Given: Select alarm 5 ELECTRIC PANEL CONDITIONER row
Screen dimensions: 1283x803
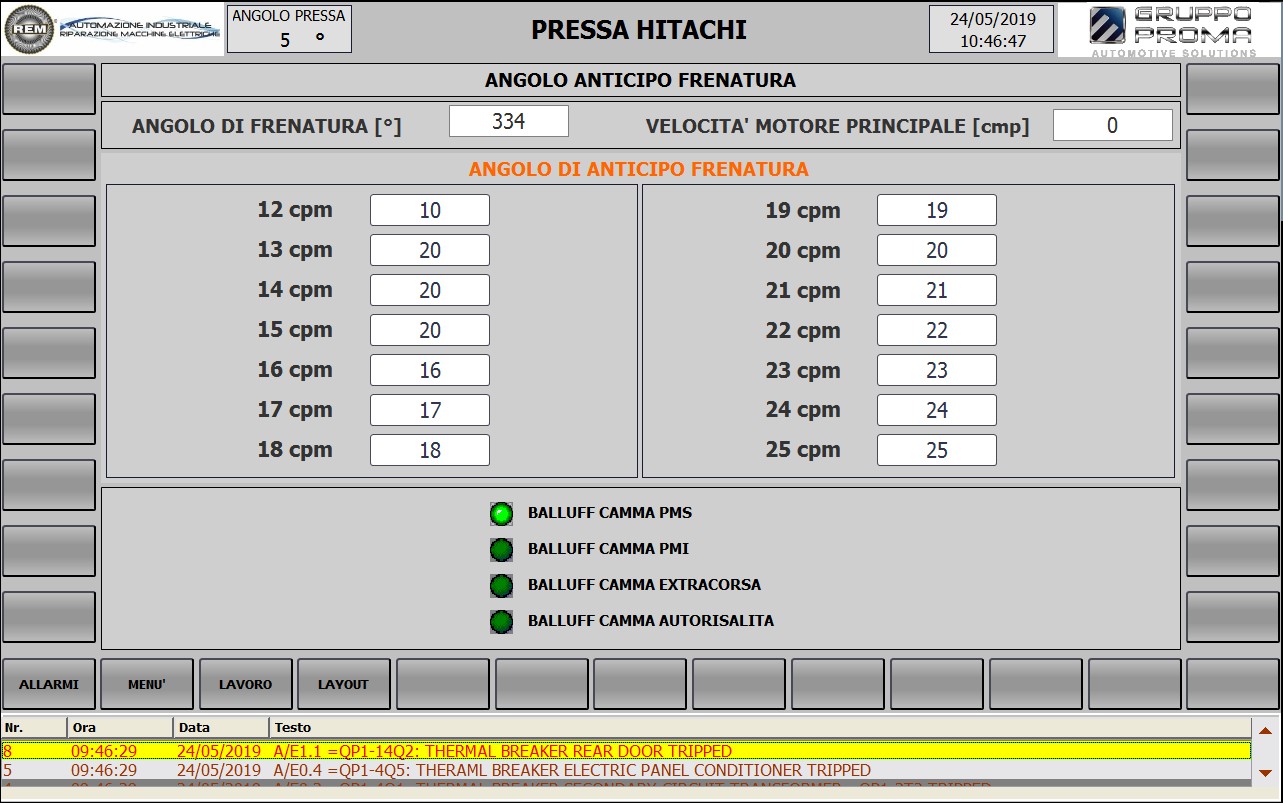Looking at the screenshot, I should point(626,770).
